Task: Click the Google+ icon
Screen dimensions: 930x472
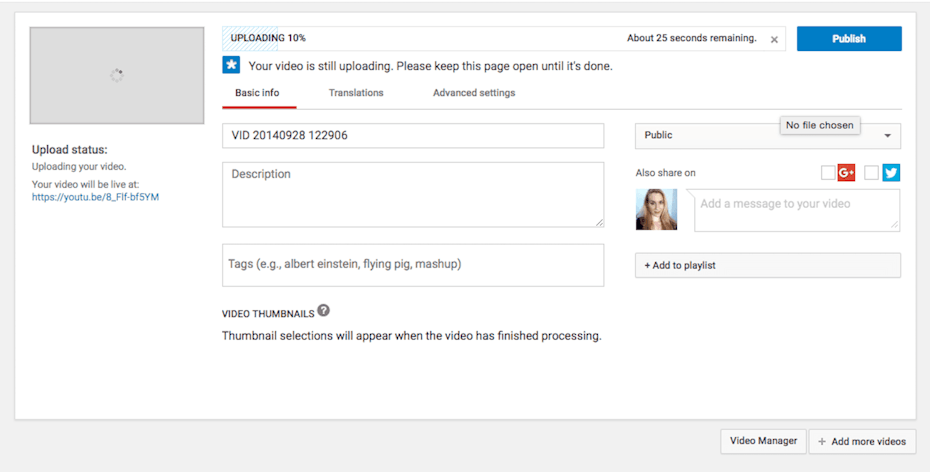Action: [846, 173]
